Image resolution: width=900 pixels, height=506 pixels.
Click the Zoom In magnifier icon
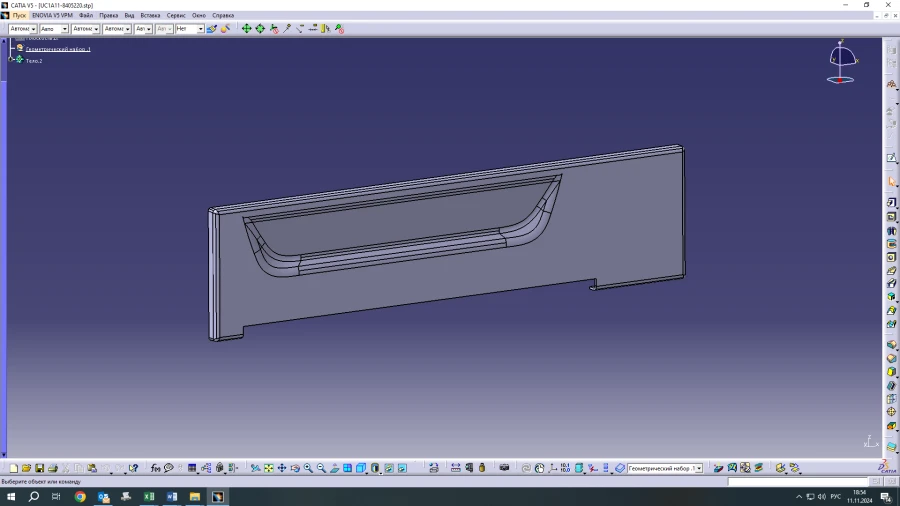pyautogui.click(x=308, y=468)
